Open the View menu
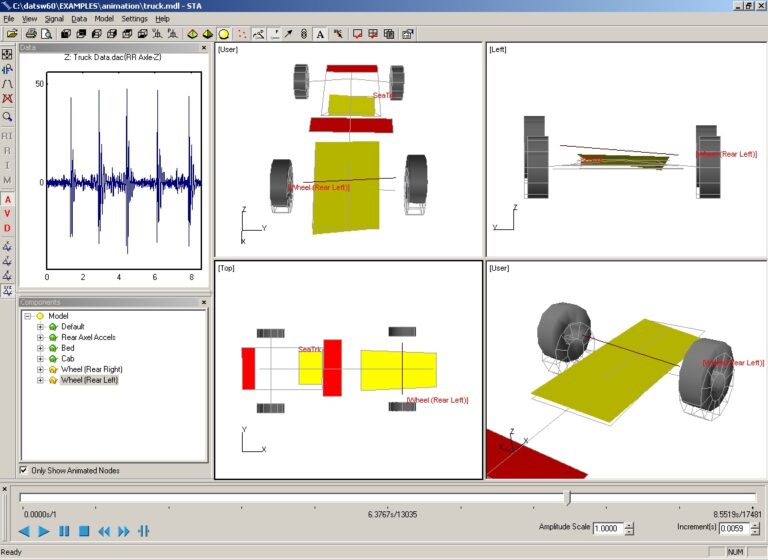Screen dimensions: 768x560 click(x=29, y=19)
